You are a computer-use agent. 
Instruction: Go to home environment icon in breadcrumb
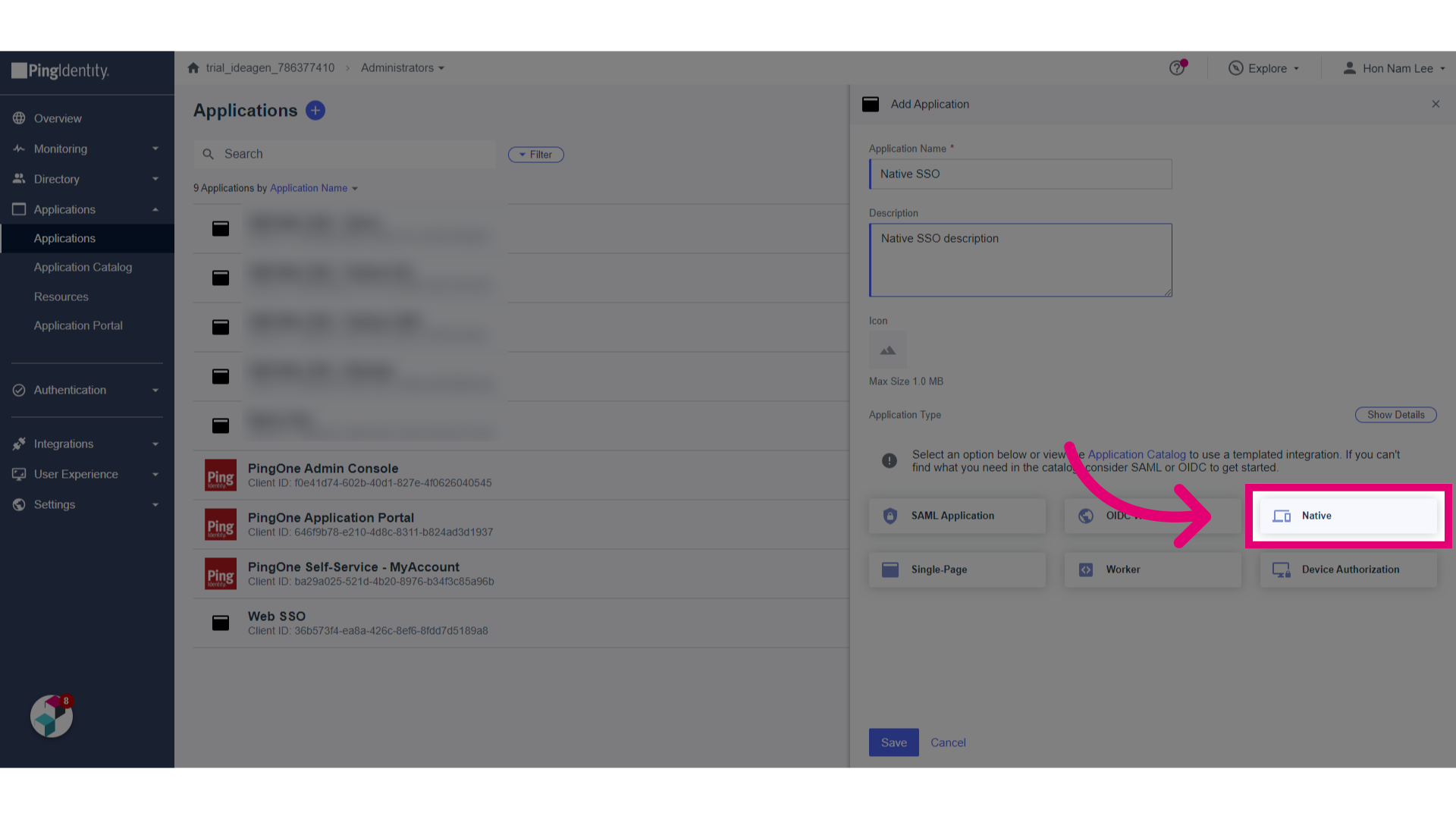tap(193, 68)
